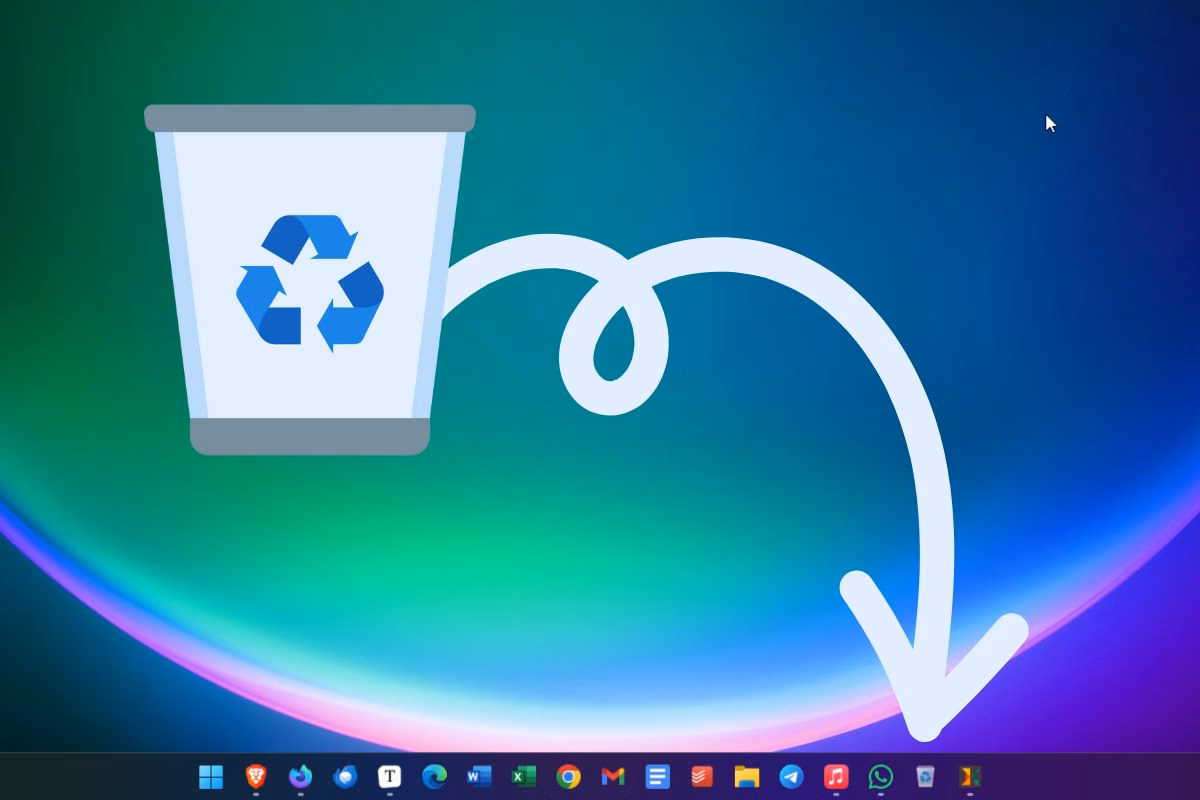Launch Brave browser from the taskbar

(x=256, y=776)
